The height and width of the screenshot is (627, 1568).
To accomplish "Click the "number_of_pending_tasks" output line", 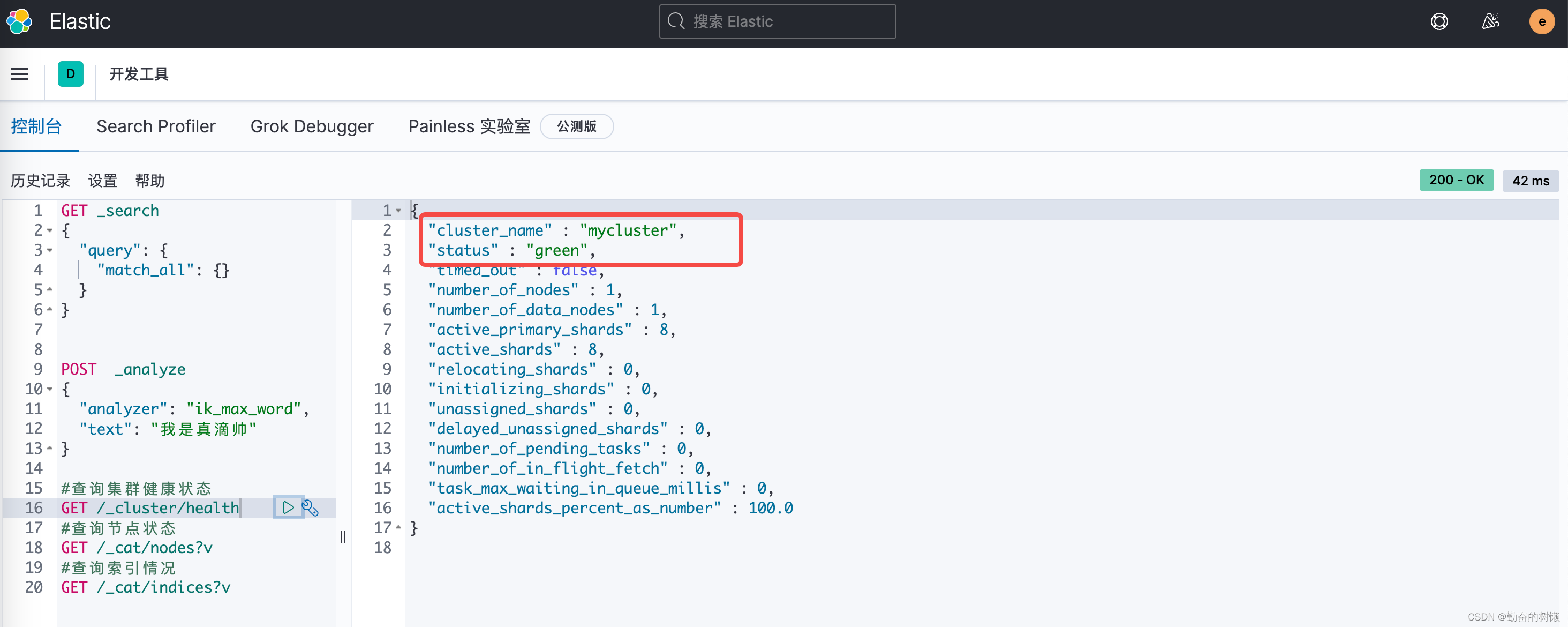I will 561,449.
